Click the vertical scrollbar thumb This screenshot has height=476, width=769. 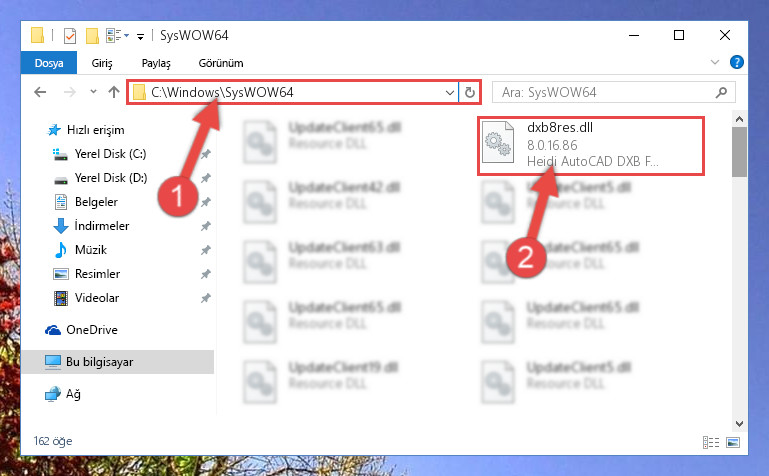click(x=739, y=152)
